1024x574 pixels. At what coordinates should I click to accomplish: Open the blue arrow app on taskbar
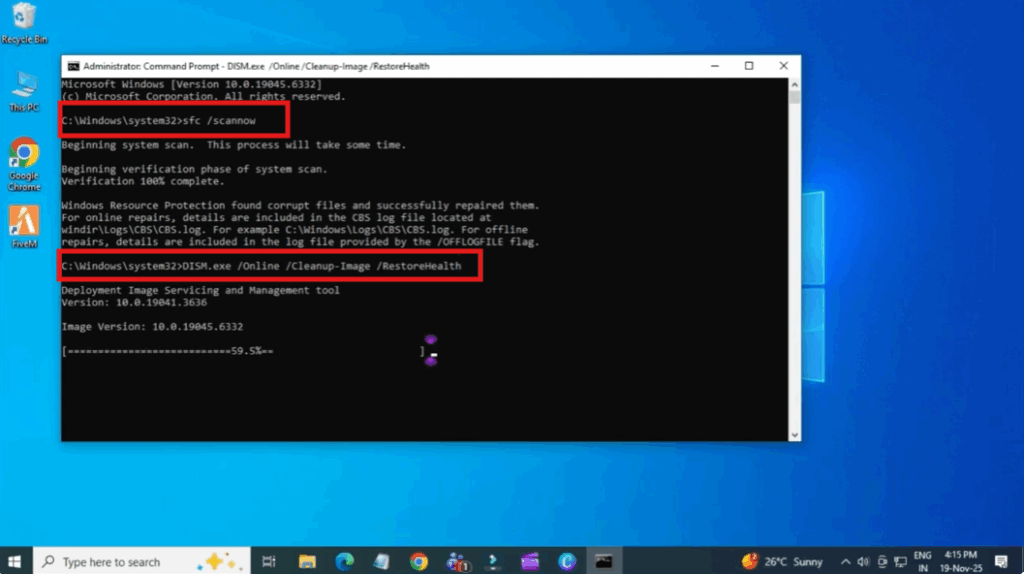click(493, 562)
